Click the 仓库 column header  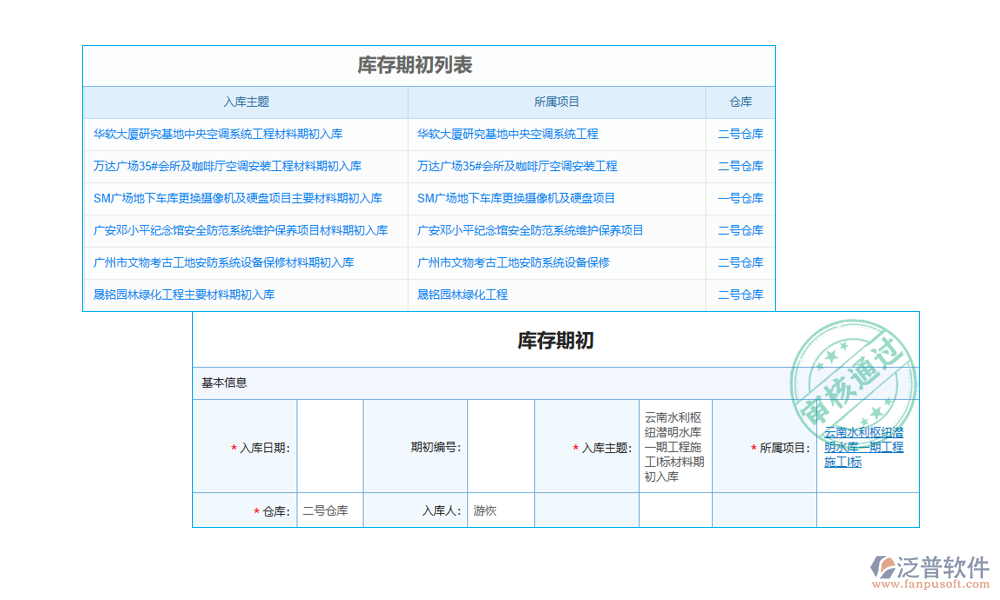[x=741, y=102]
